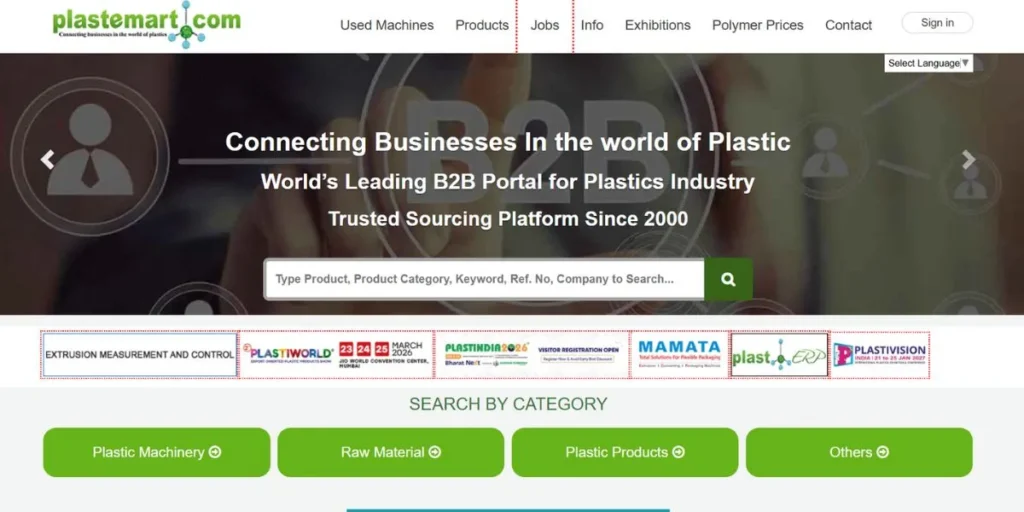Image resolution: width=1024 pixels, height=512 pixels.
Task: Expand the Raw Material category
Action: tap(391, 453)
